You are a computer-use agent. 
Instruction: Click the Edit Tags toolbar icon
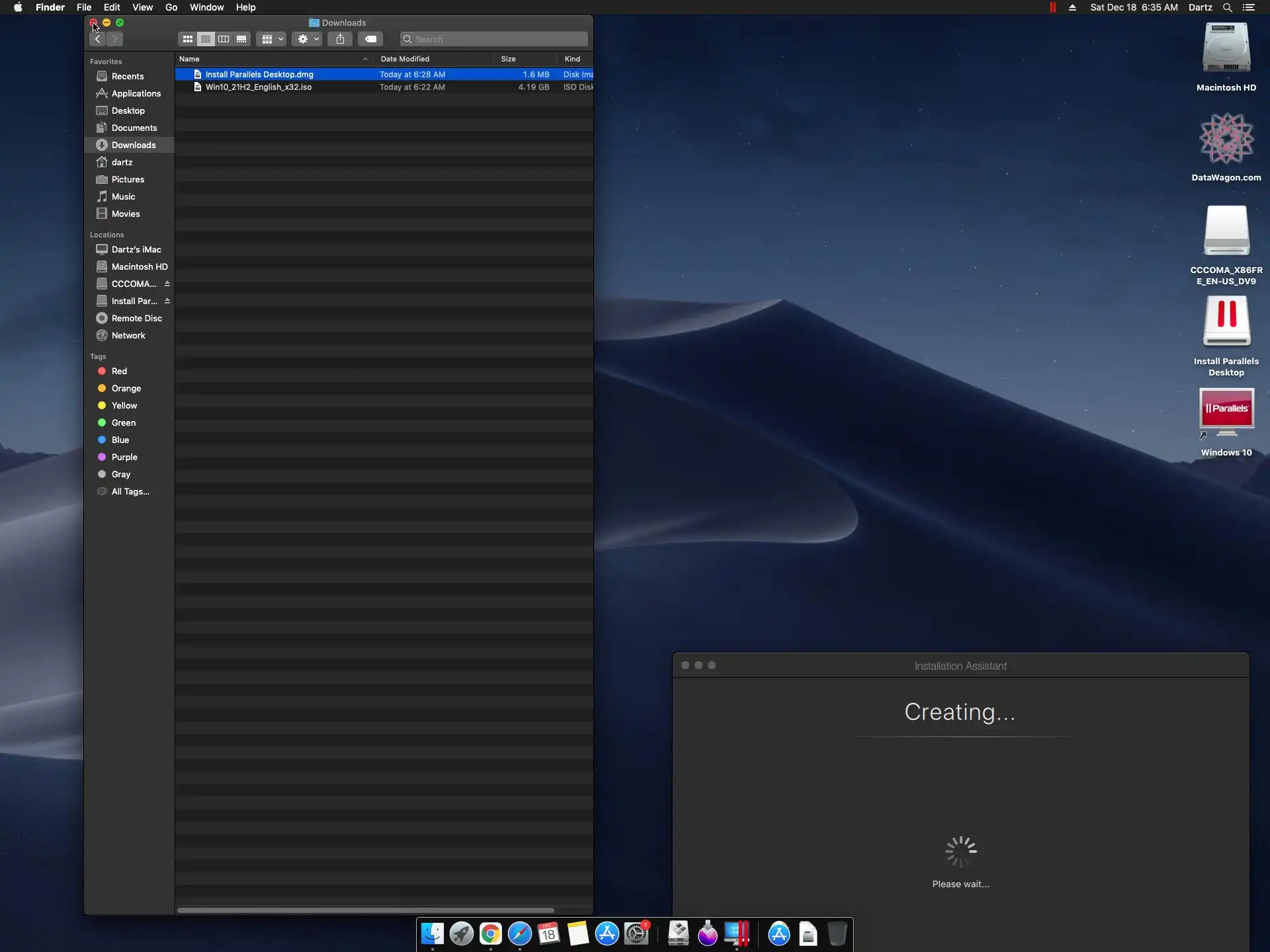click(370, 39)
